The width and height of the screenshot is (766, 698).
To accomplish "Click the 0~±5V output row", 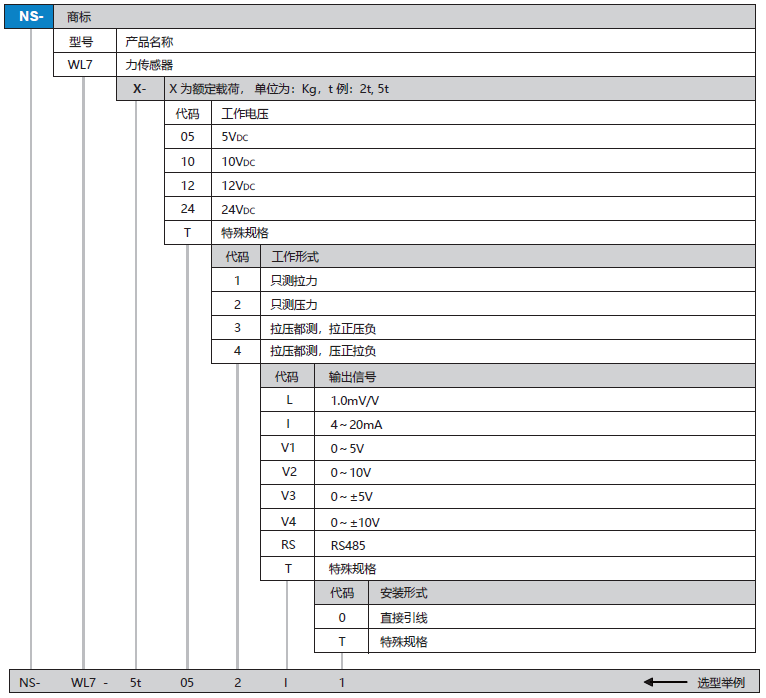I will coord(352,497).
